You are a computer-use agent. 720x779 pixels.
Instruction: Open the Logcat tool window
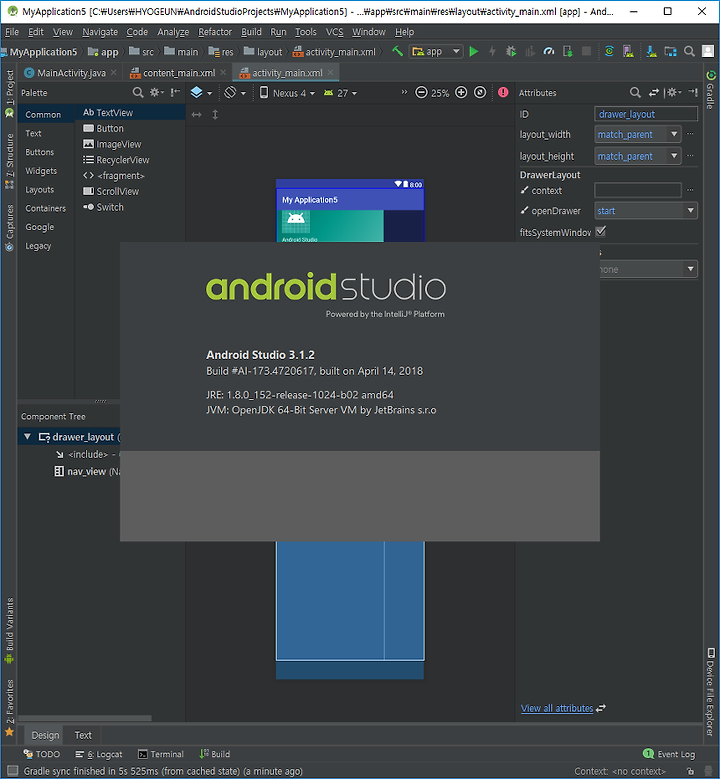tap(98, 754)
